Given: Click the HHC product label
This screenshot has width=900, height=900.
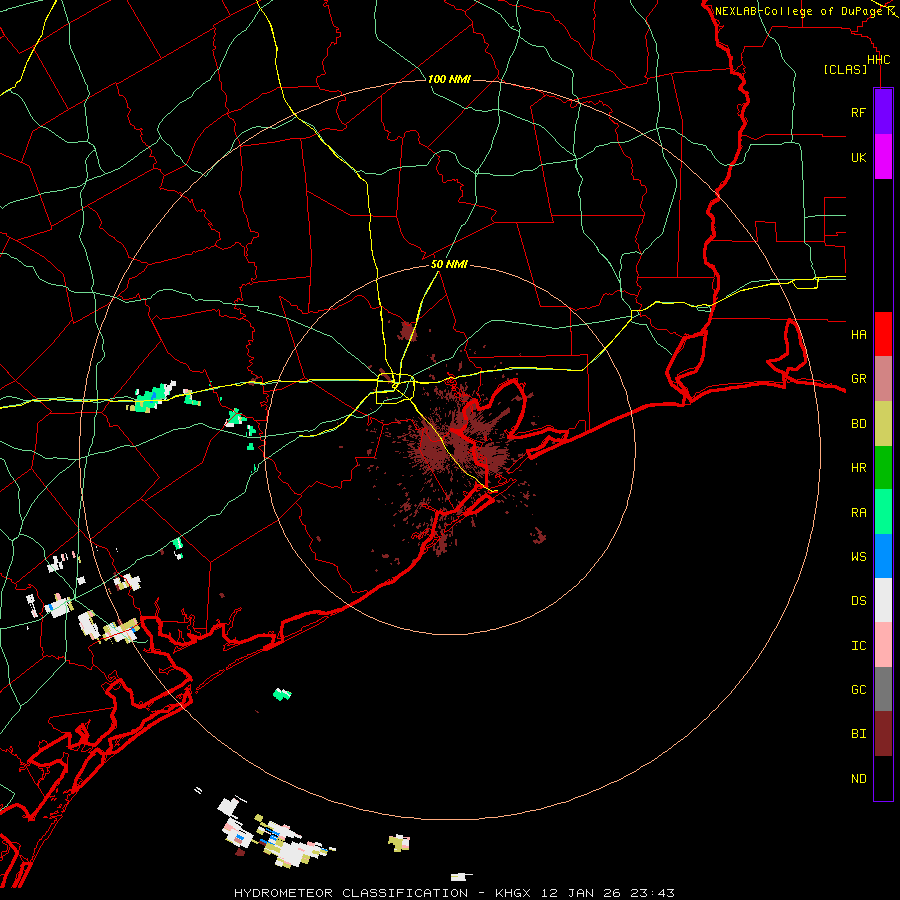Looking at the screenshot, I should click(878, 60).
